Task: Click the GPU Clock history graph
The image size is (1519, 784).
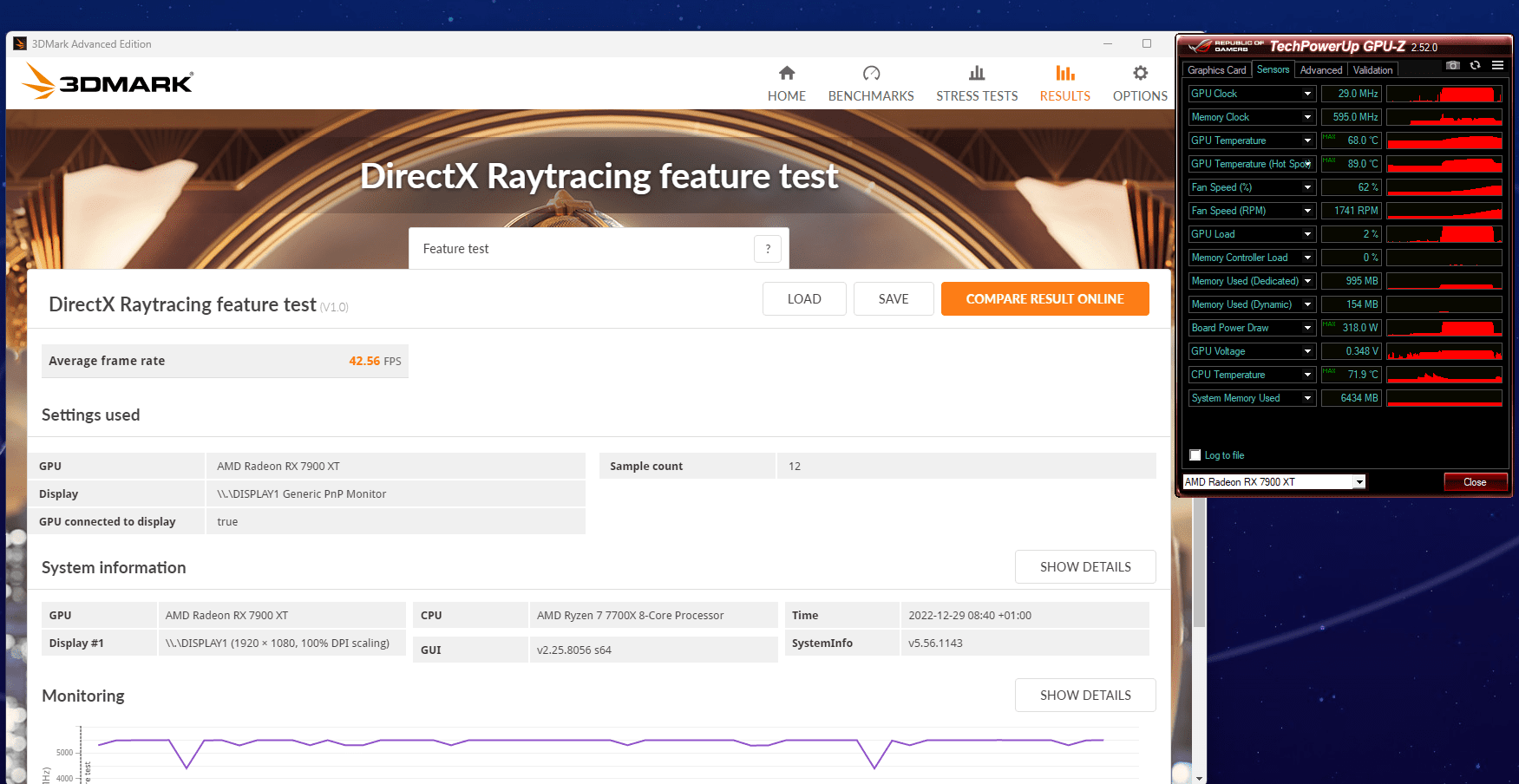Action: pyautogui.click(x=1444, y=94)
